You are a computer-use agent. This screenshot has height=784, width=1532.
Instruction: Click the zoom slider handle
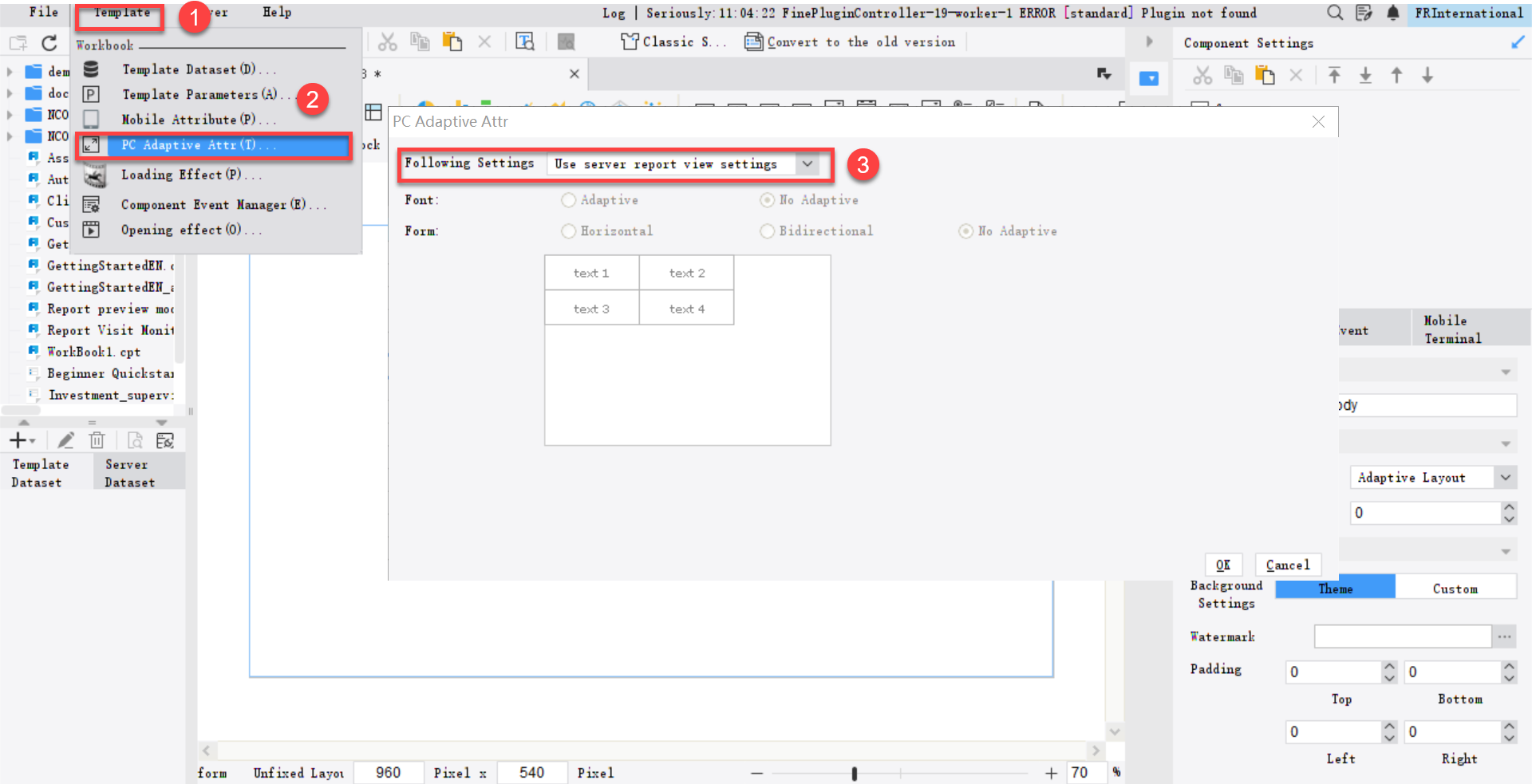[855, 773]
